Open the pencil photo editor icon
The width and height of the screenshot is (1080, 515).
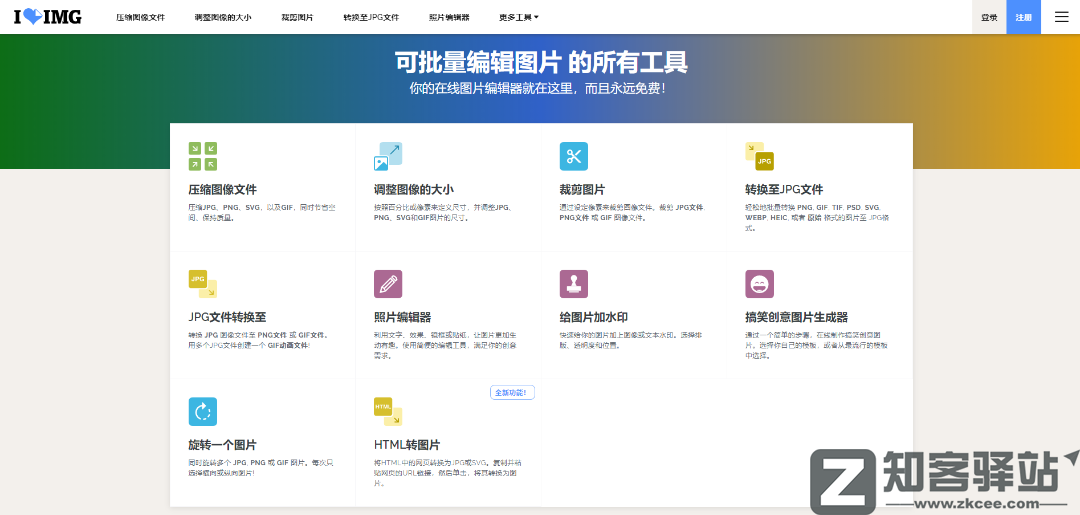pyautogui.click(x=388, y=284)
